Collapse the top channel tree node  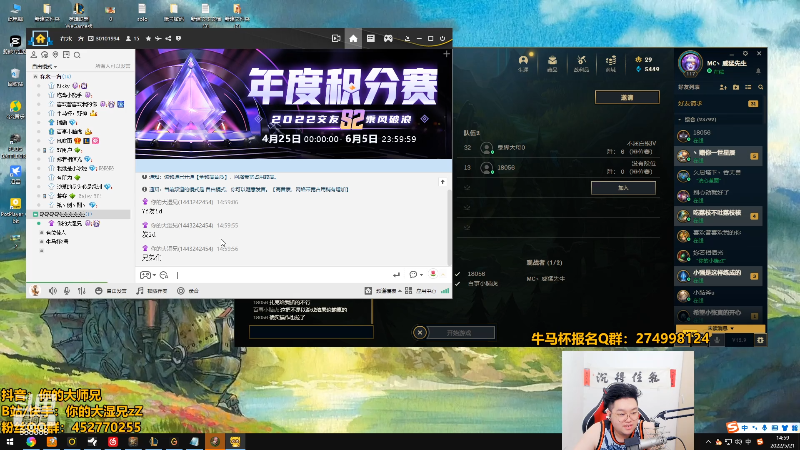[x=35, y=77]
